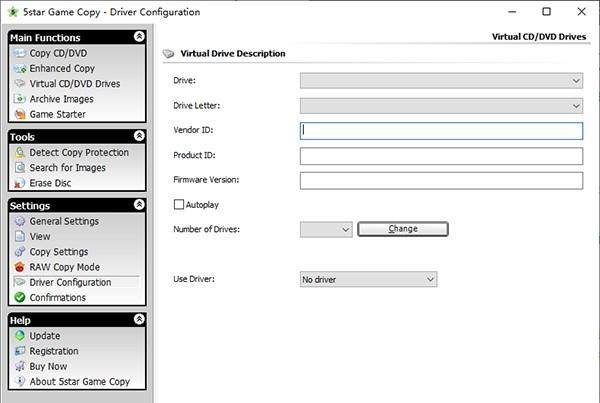Open Registration
Image resolution: width=600 pixels, height=403 pixels.
coord(54,351)
